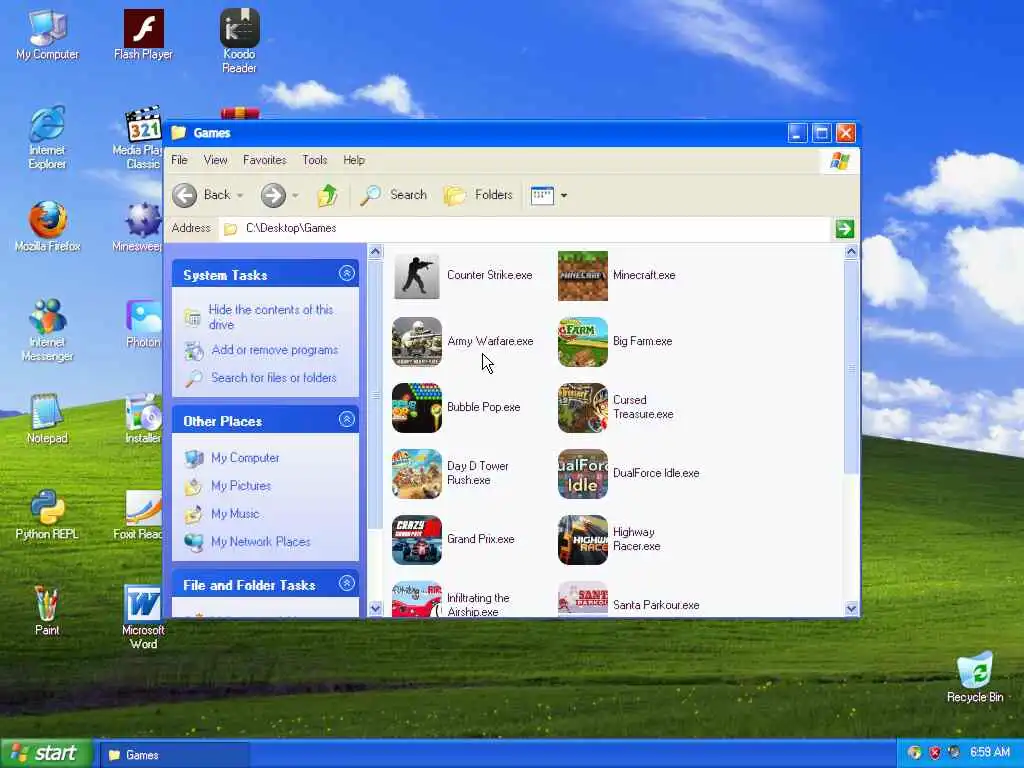This screenshot has height=768, width=1024.
Task: Collapse the System Tasks panel
Action: click(347, 274)
